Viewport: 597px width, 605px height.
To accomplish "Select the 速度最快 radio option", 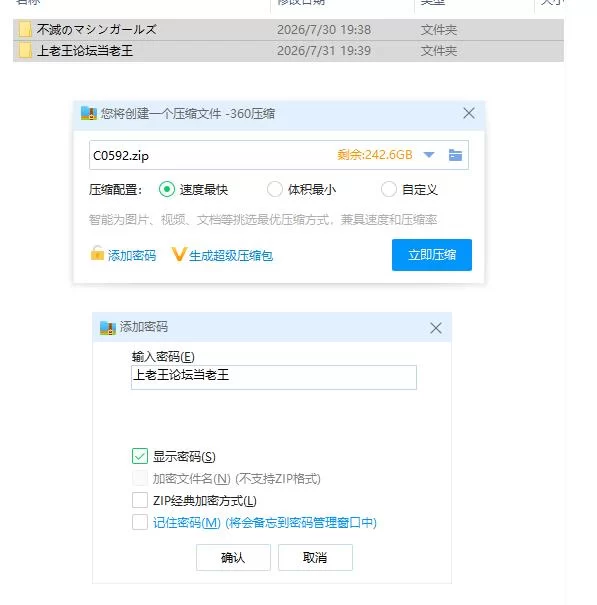I will 167,189.
